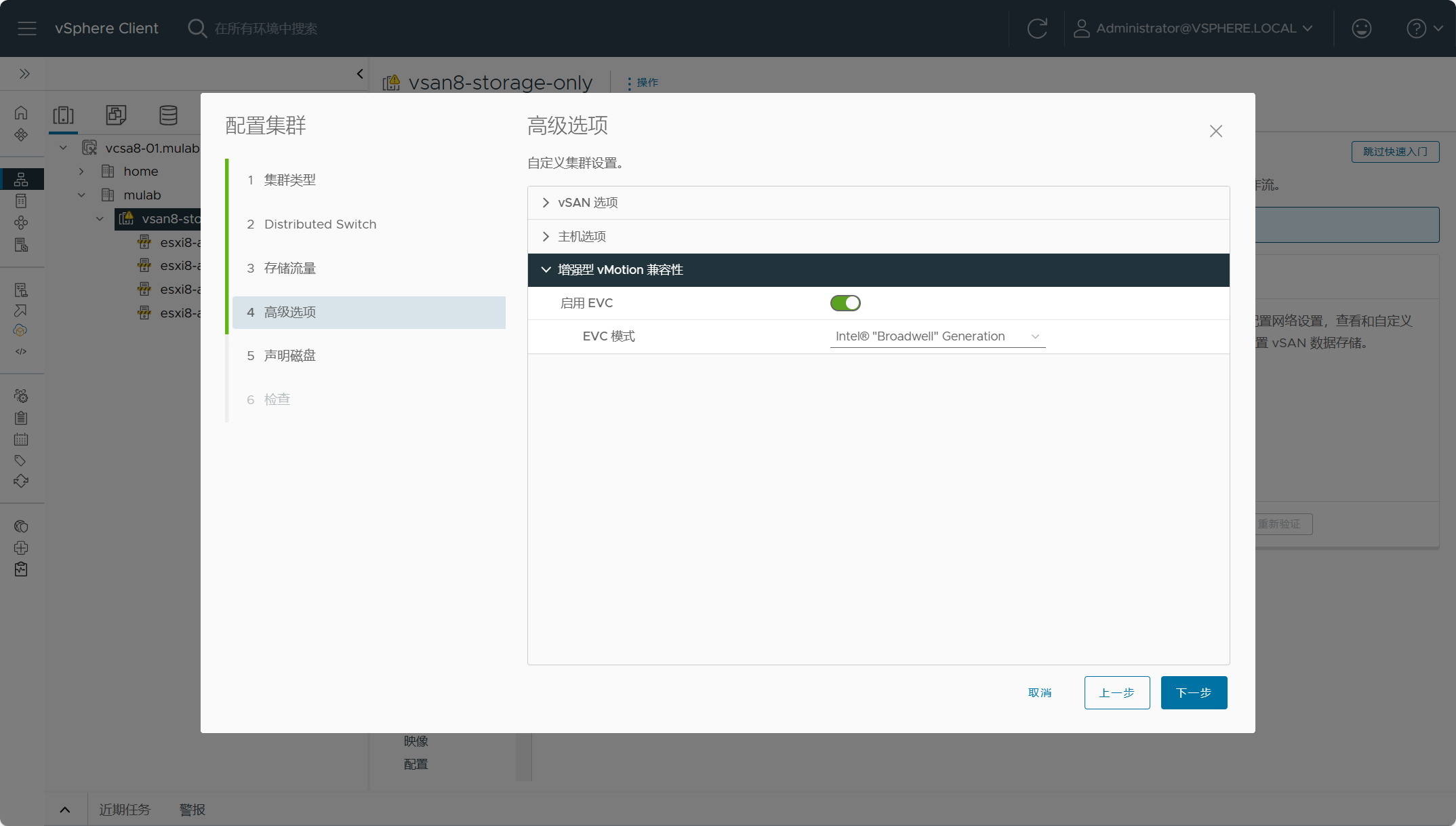Open Hybrid Cloud Services cloud icon
This screenshot has width=1456, height=826.
pyautogui.click(x=21, y=330)
